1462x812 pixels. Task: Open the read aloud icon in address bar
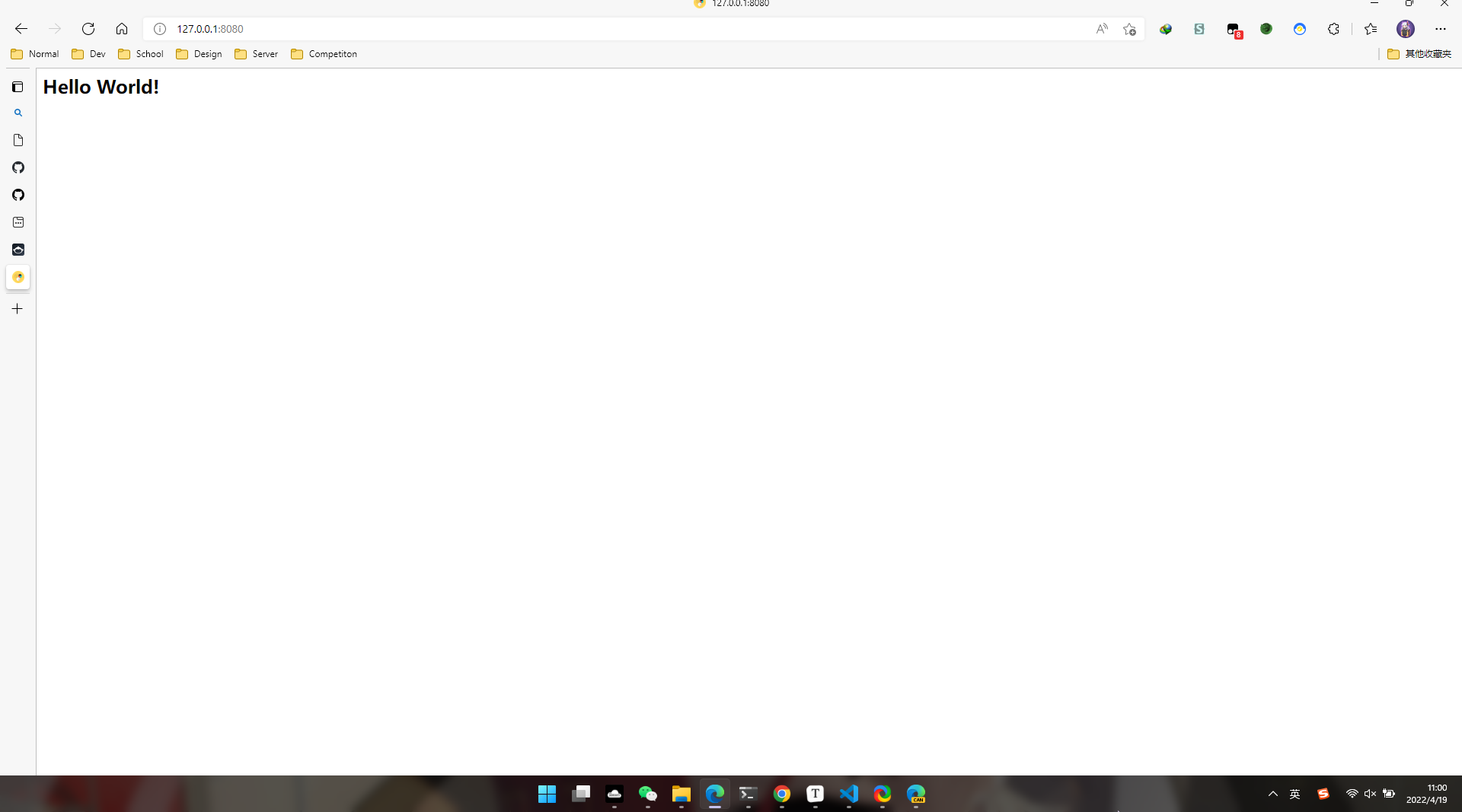(1102, 29)
